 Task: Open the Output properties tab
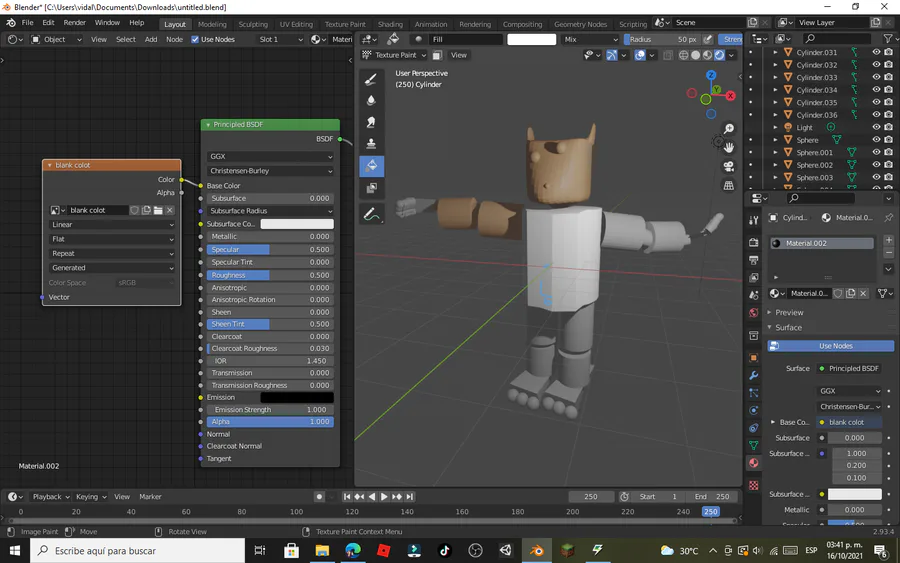click(x=754, y=260)
